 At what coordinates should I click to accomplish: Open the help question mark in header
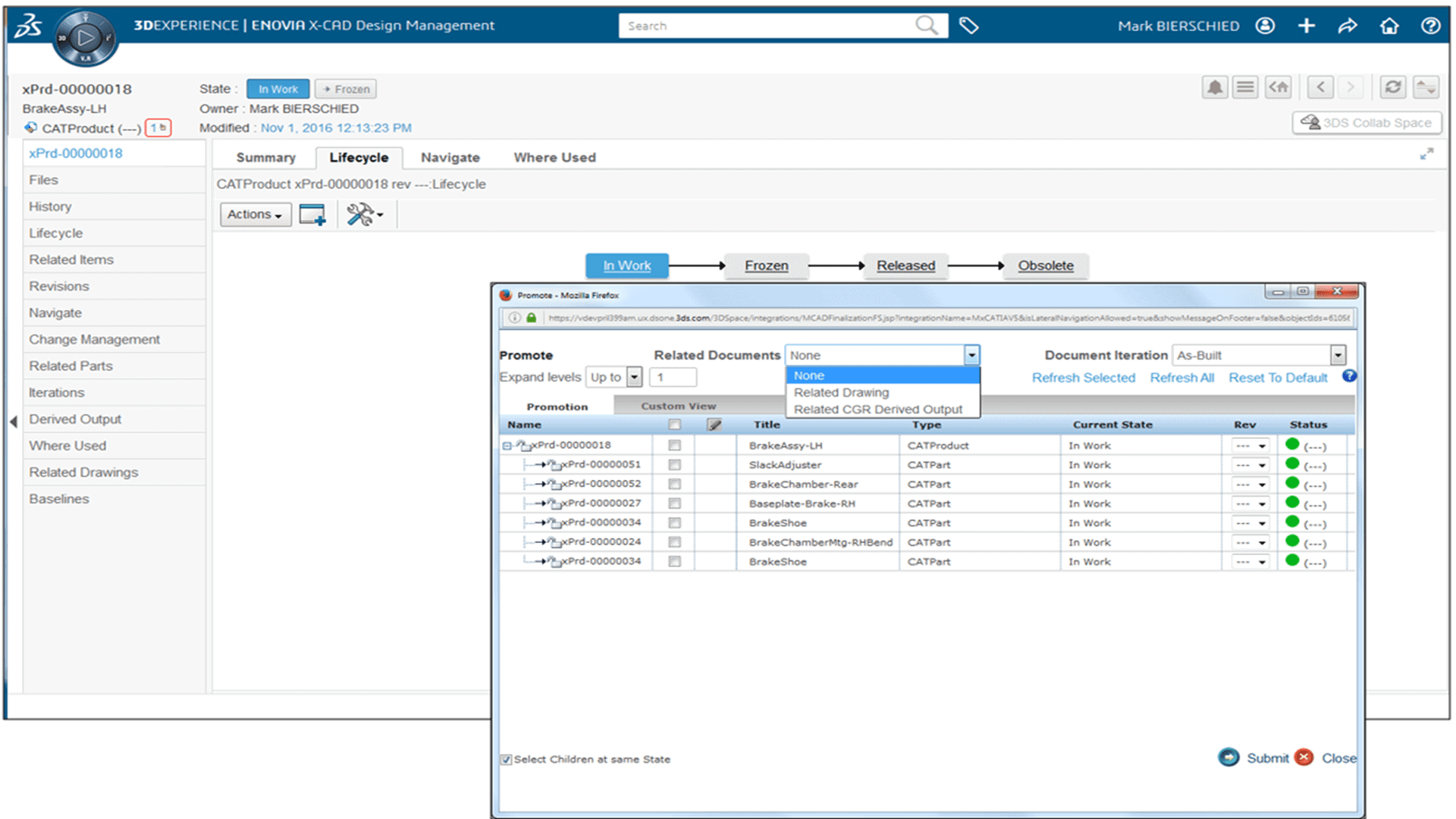pos(1430,26)
